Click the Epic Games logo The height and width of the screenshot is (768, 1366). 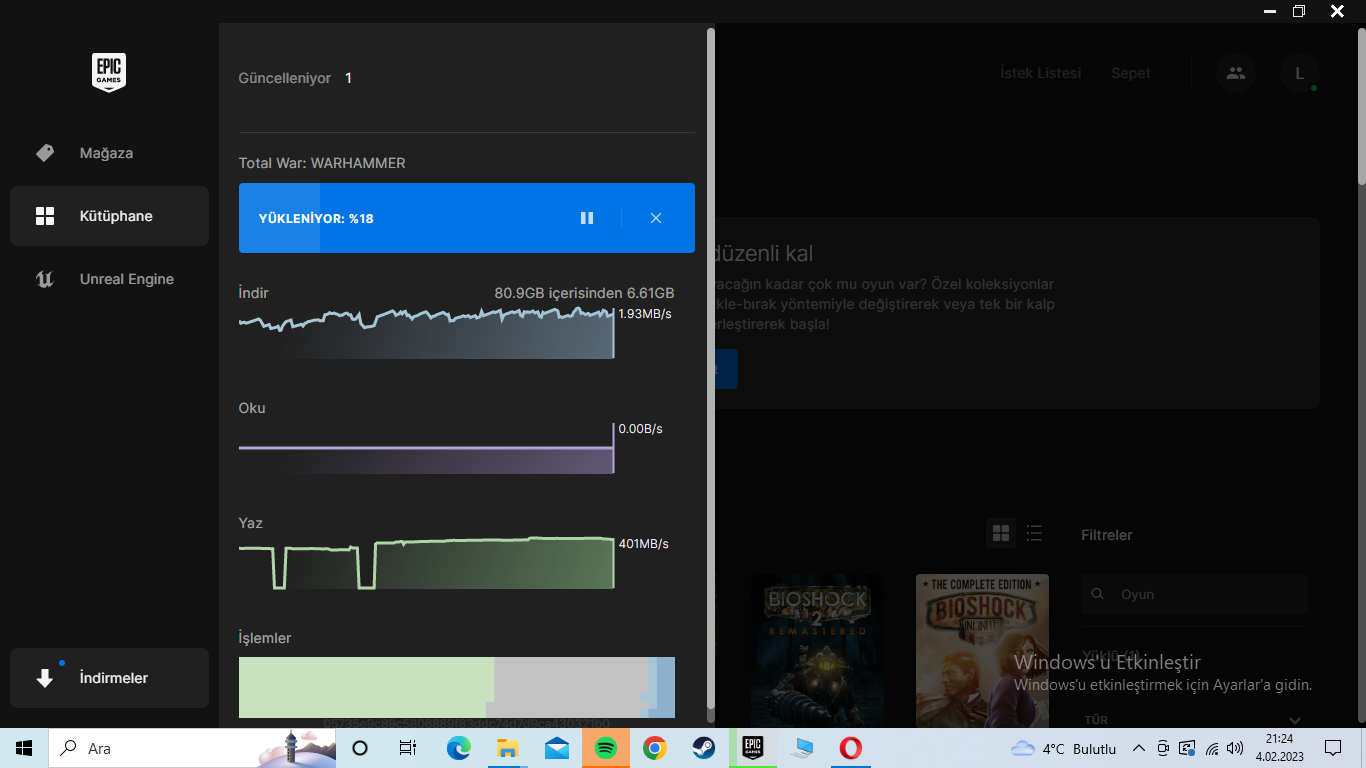pyautogui.click(x=109, y=73)
